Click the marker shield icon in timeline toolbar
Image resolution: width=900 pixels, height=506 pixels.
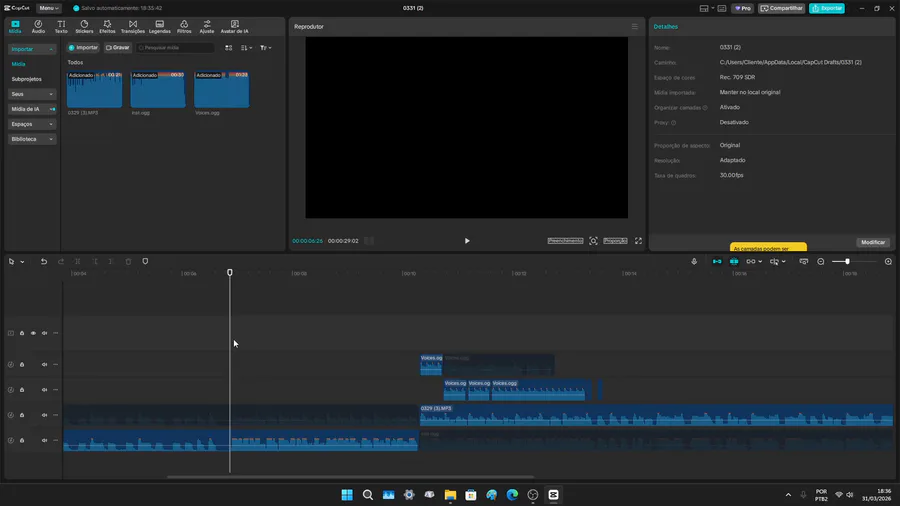[x=145, y=261]
